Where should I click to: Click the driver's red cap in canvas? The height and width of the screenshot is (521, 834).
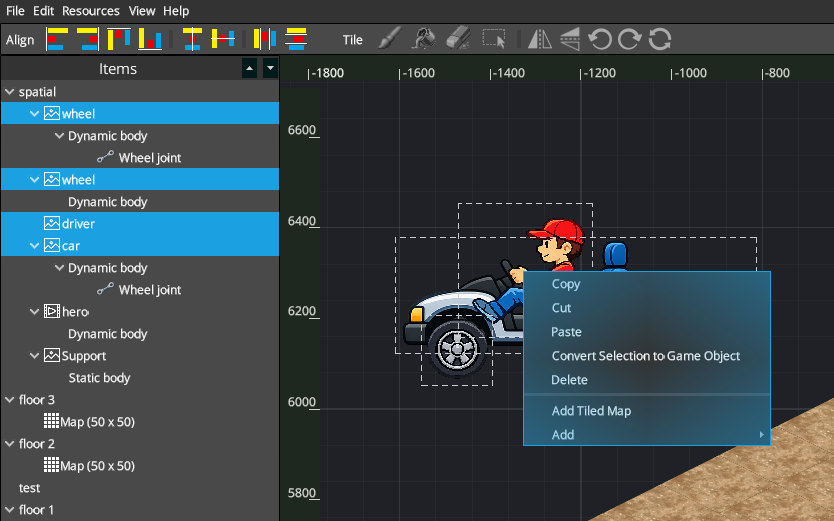point(557,231)
